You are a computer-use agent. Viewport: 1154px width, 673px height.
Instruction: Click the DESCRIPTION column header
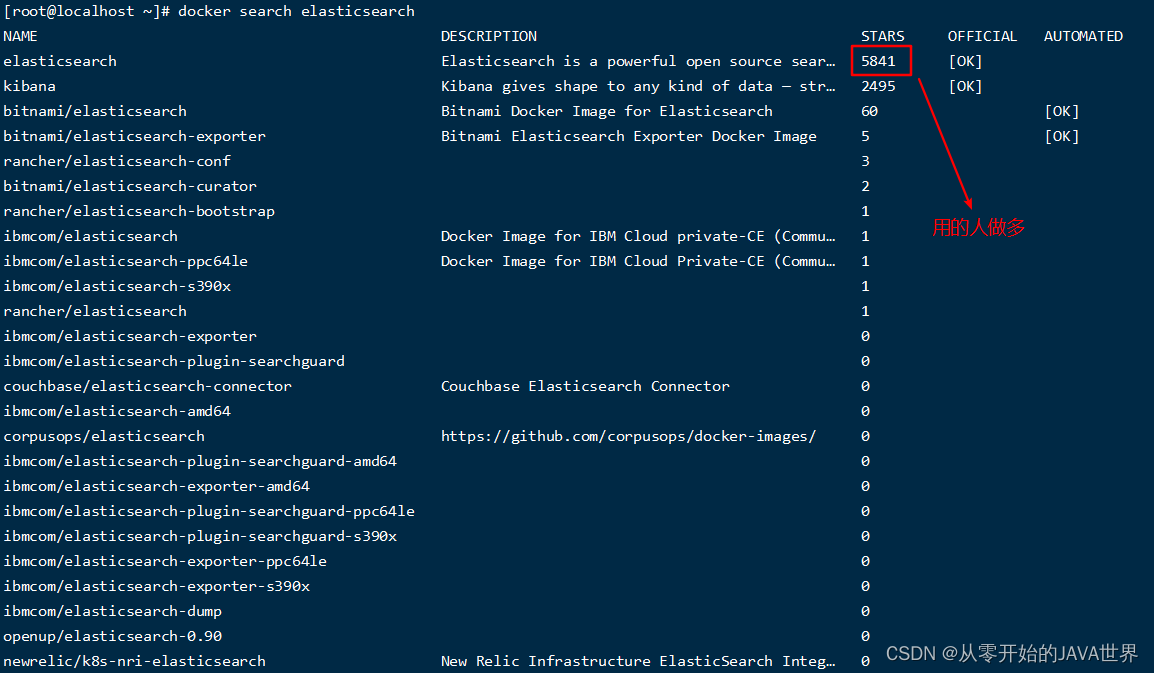pos(488,36)
